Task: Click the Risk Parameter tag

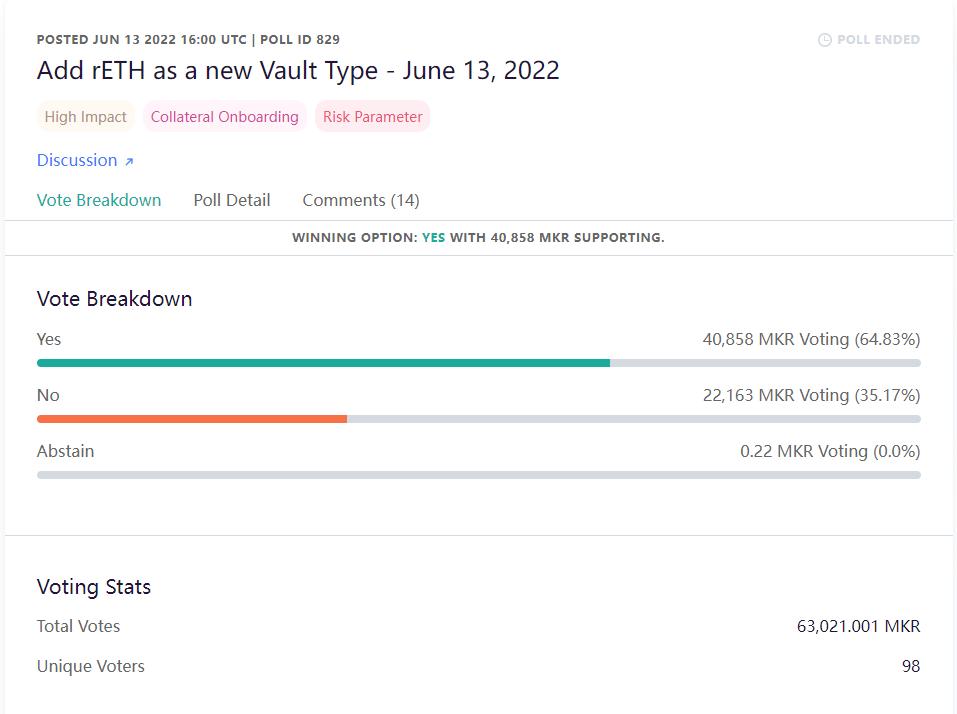Action: point(373,117)
